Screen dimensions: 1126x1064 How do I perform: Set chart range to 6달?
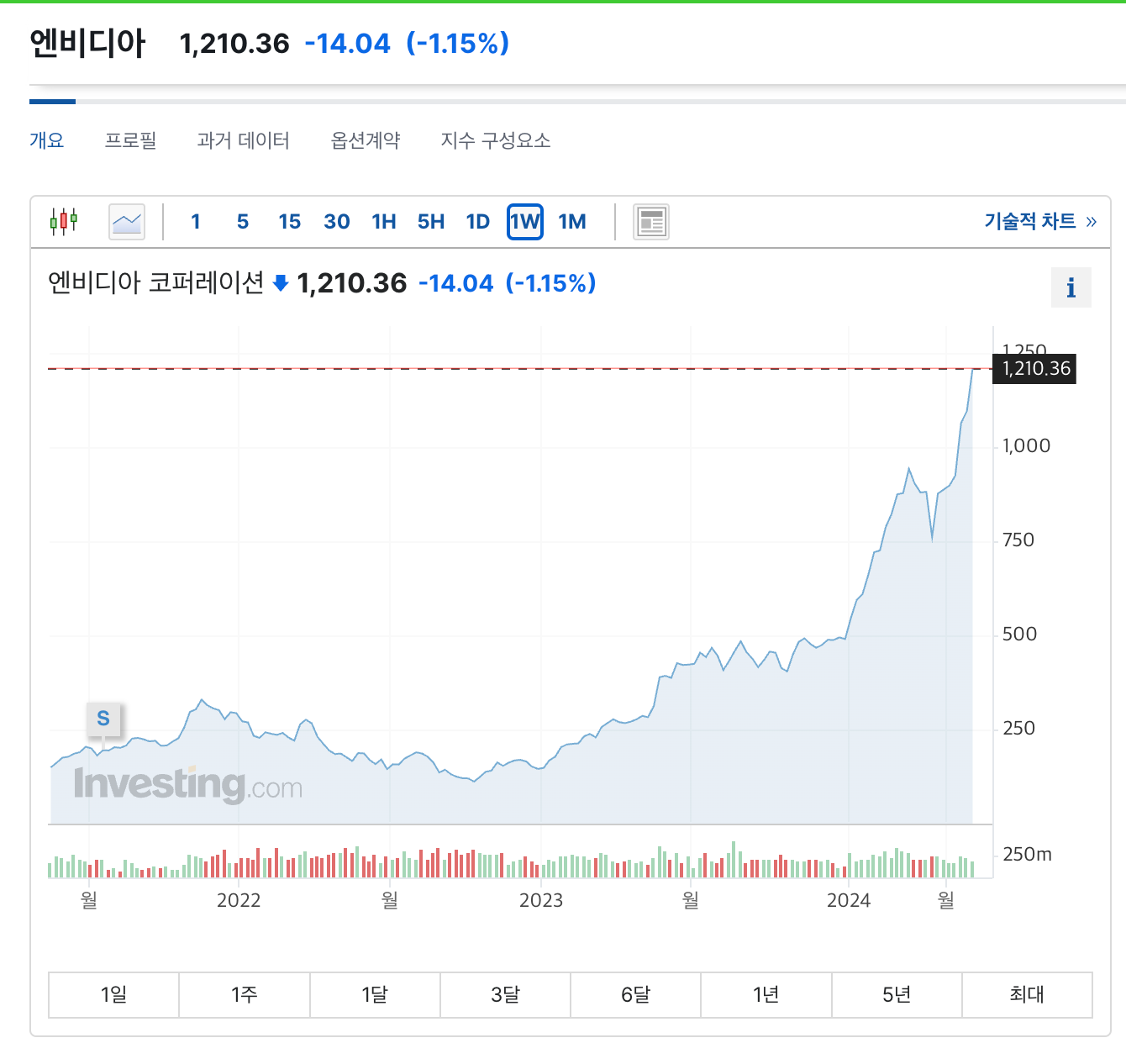pos(636,995)
